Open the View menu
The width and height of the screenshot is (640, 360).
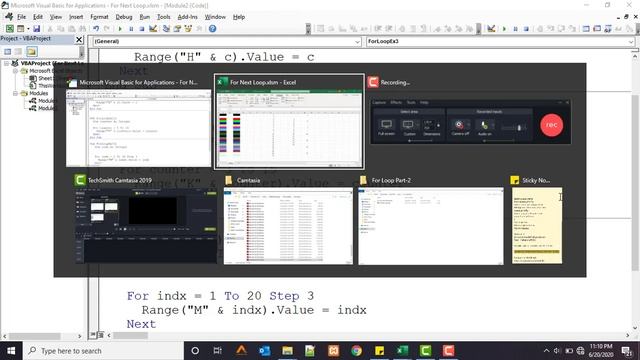point(56,17)
